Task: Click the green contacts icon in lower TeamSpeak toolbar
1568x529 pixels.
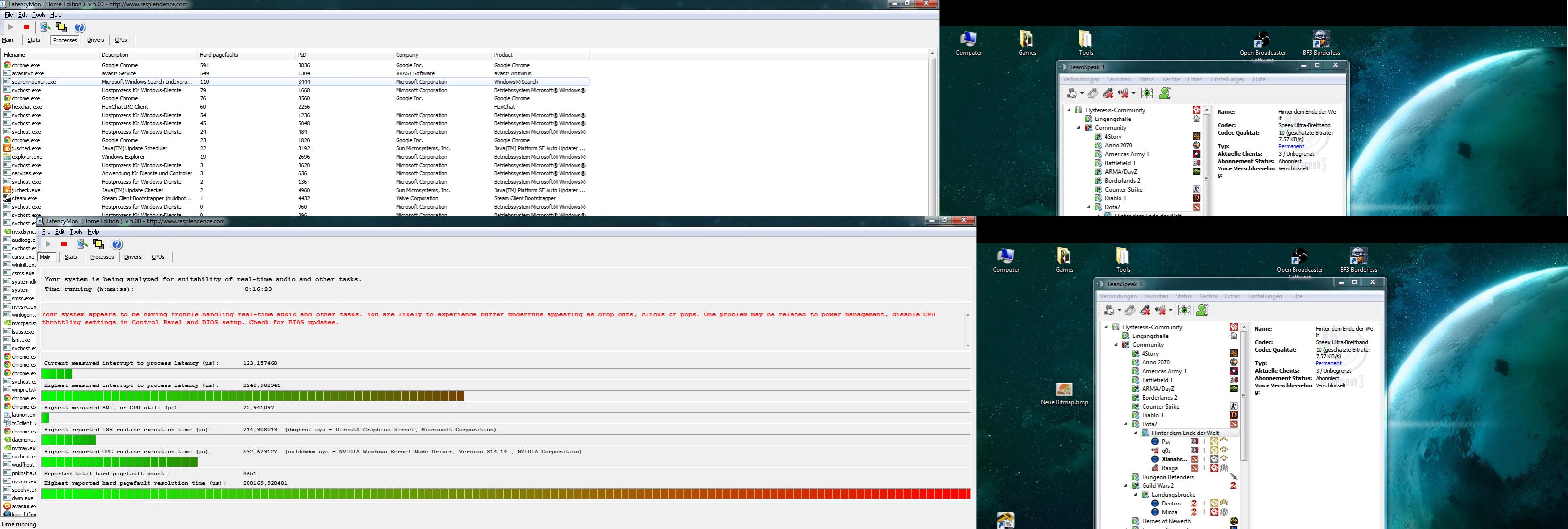Action: point(1202,310)
